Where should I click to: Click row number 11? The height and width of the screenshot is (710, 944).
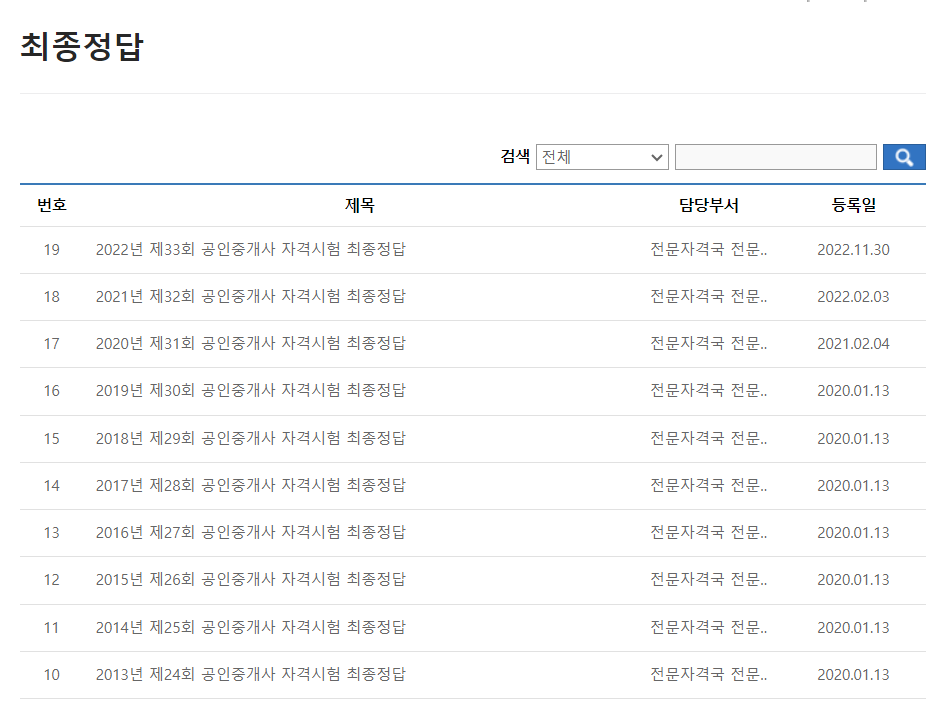pos(52,628)
